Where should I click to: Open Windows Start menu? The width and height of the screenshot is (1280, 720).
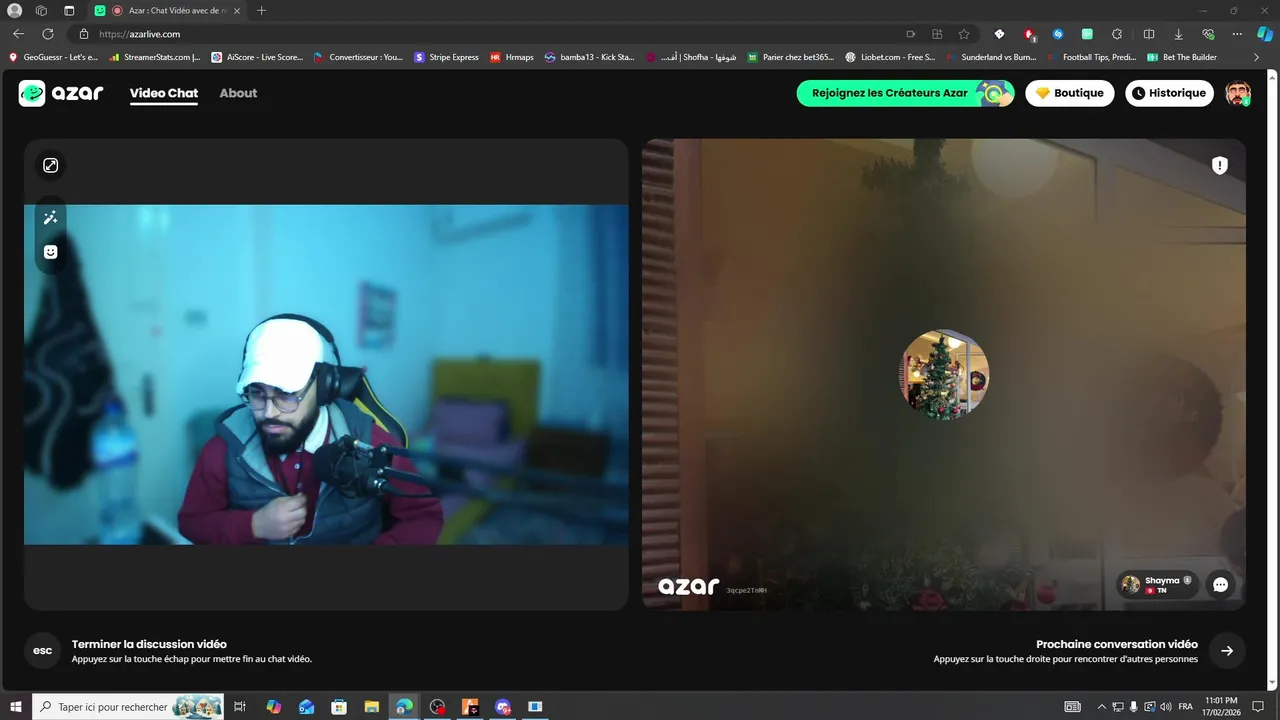tap(16, 707)
